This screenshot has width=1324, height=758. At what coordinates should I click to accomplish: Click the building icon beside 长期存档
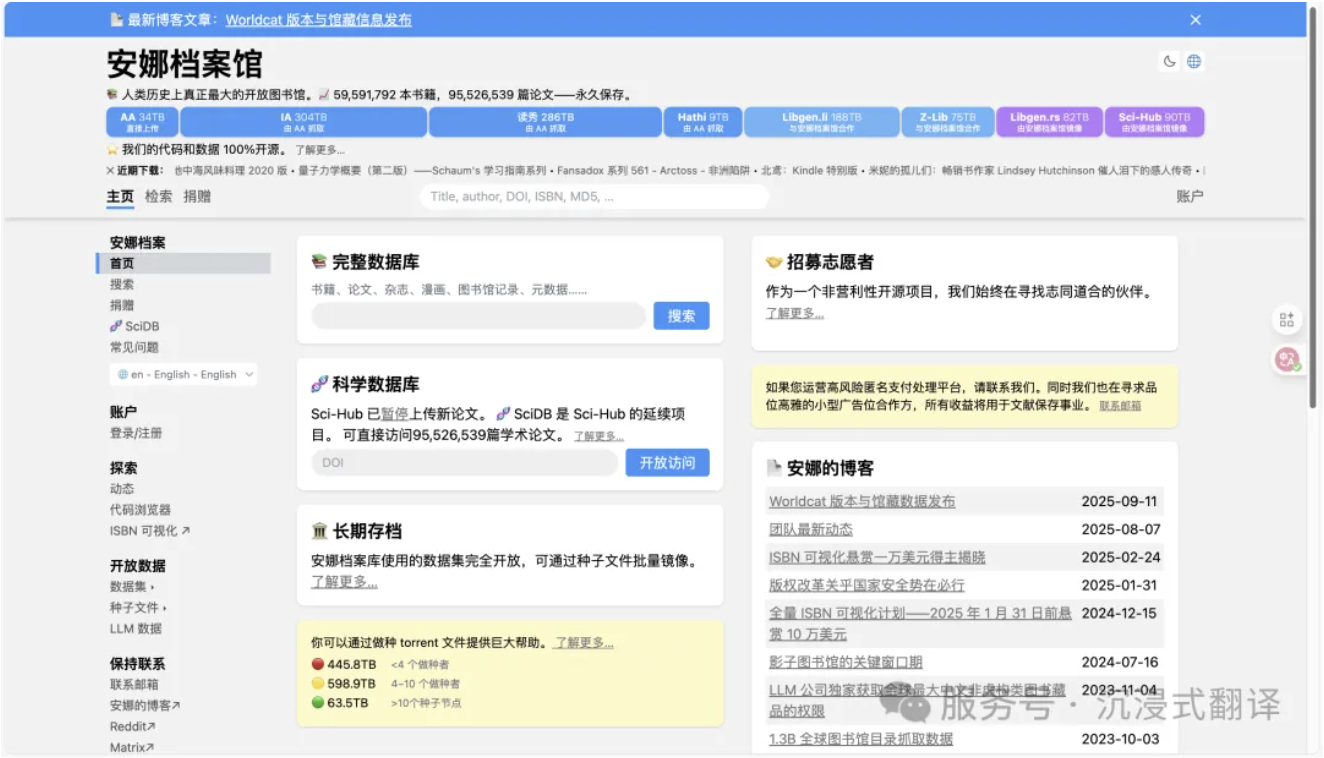click(x=319, y=531)
